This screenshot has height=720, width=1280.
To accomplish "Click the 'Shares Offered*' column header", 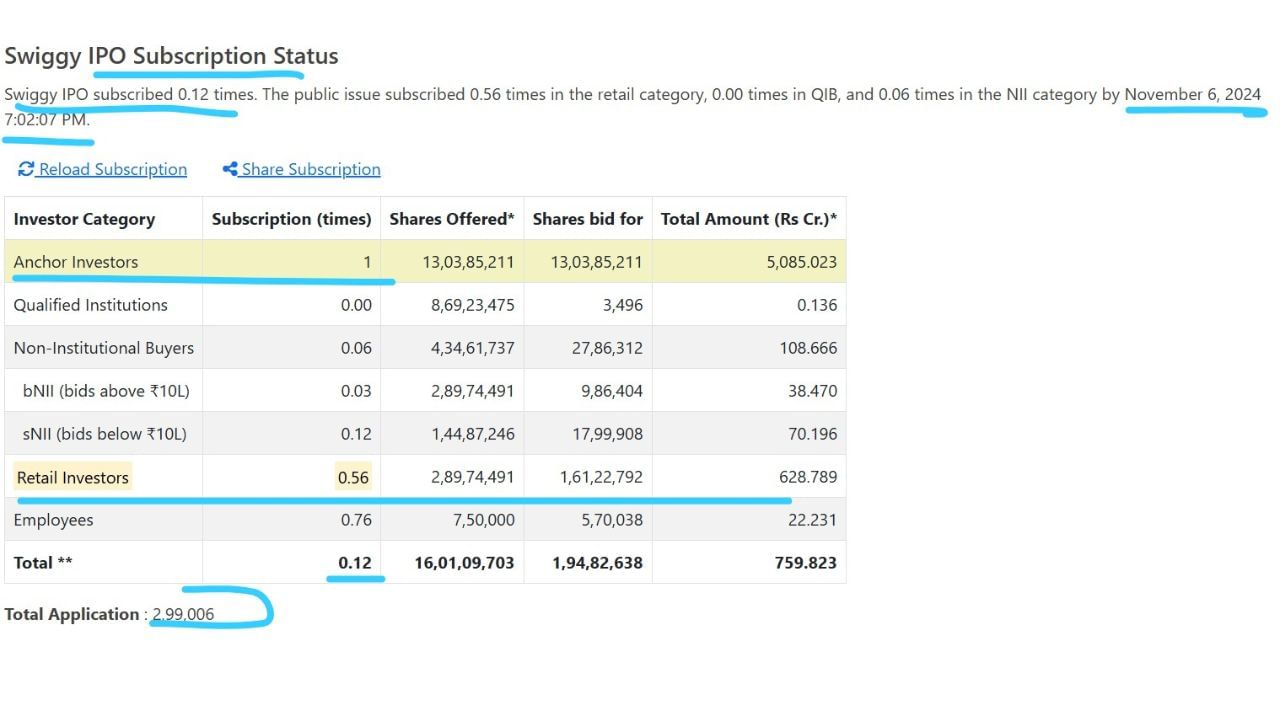I will pos(452,219).
